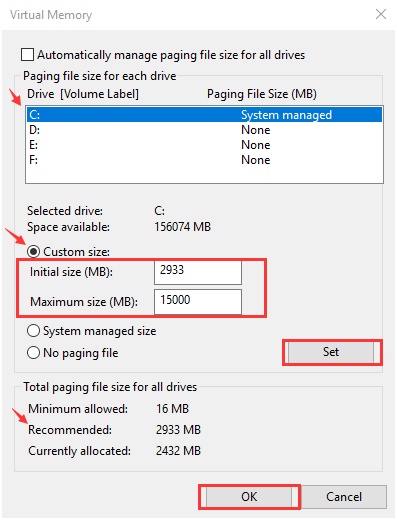Click the Set button
The width and height of the screenshot is (397, 520).
331,352
